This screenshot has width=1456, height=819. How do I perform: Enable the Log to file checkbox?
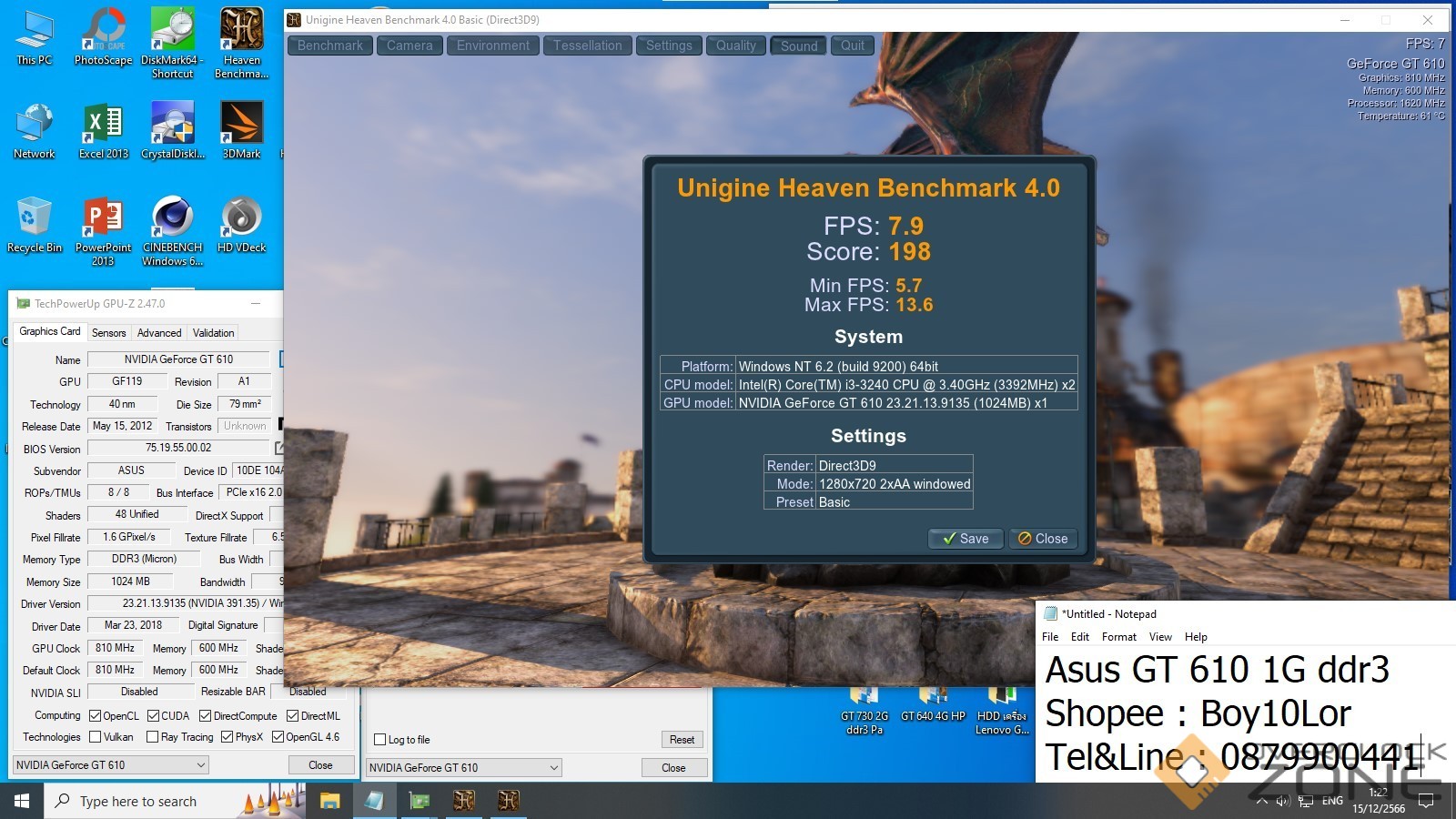pyautogui.click(x=379, y=739)
